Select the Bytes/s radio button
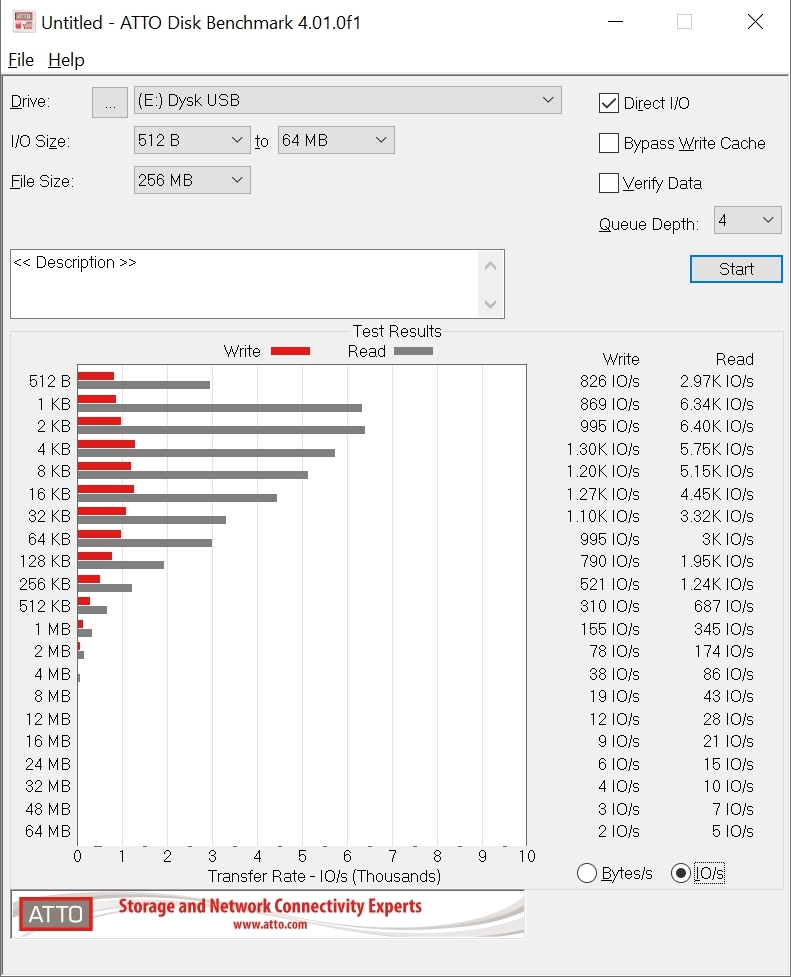 click(588, 873)
